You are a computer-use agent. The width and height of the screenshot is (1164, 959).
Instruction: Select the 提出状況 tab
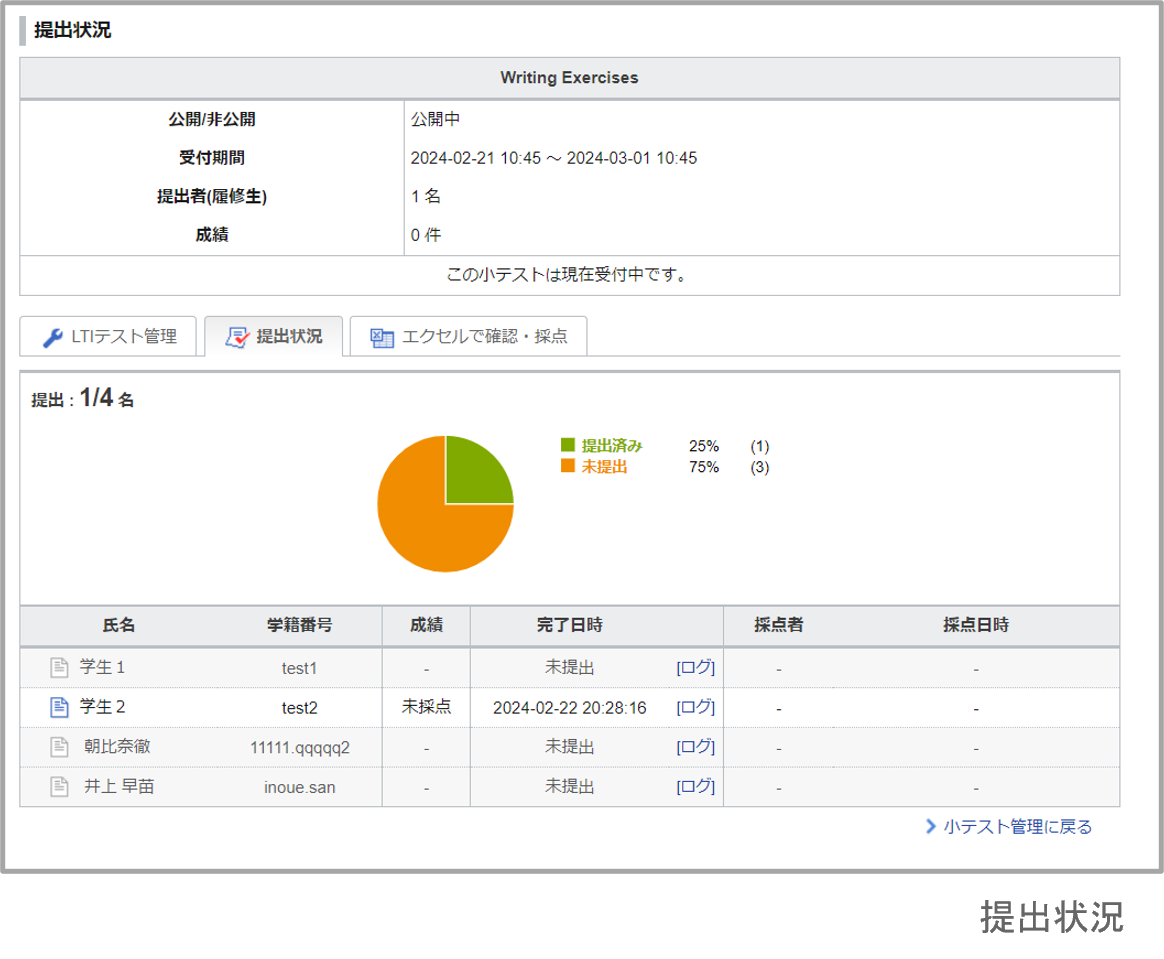274,336
